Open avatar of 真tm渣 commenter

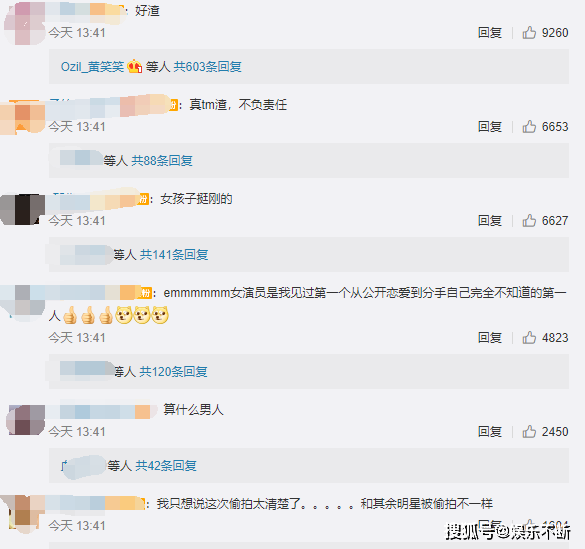click(23, 117)
